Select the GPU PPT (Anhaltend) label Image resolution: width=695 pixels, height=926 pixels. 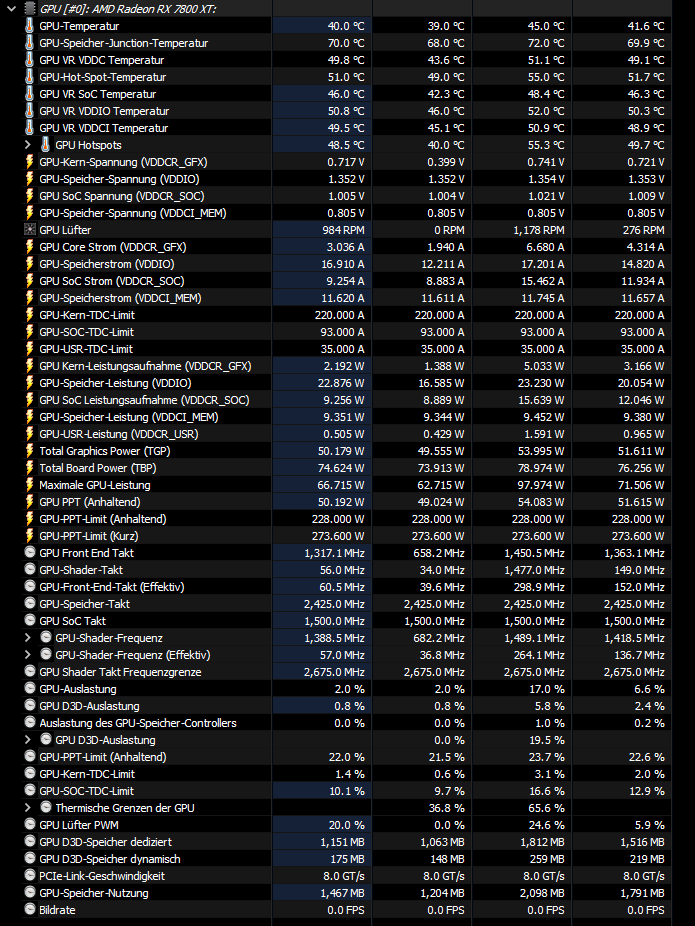point(90,502)
